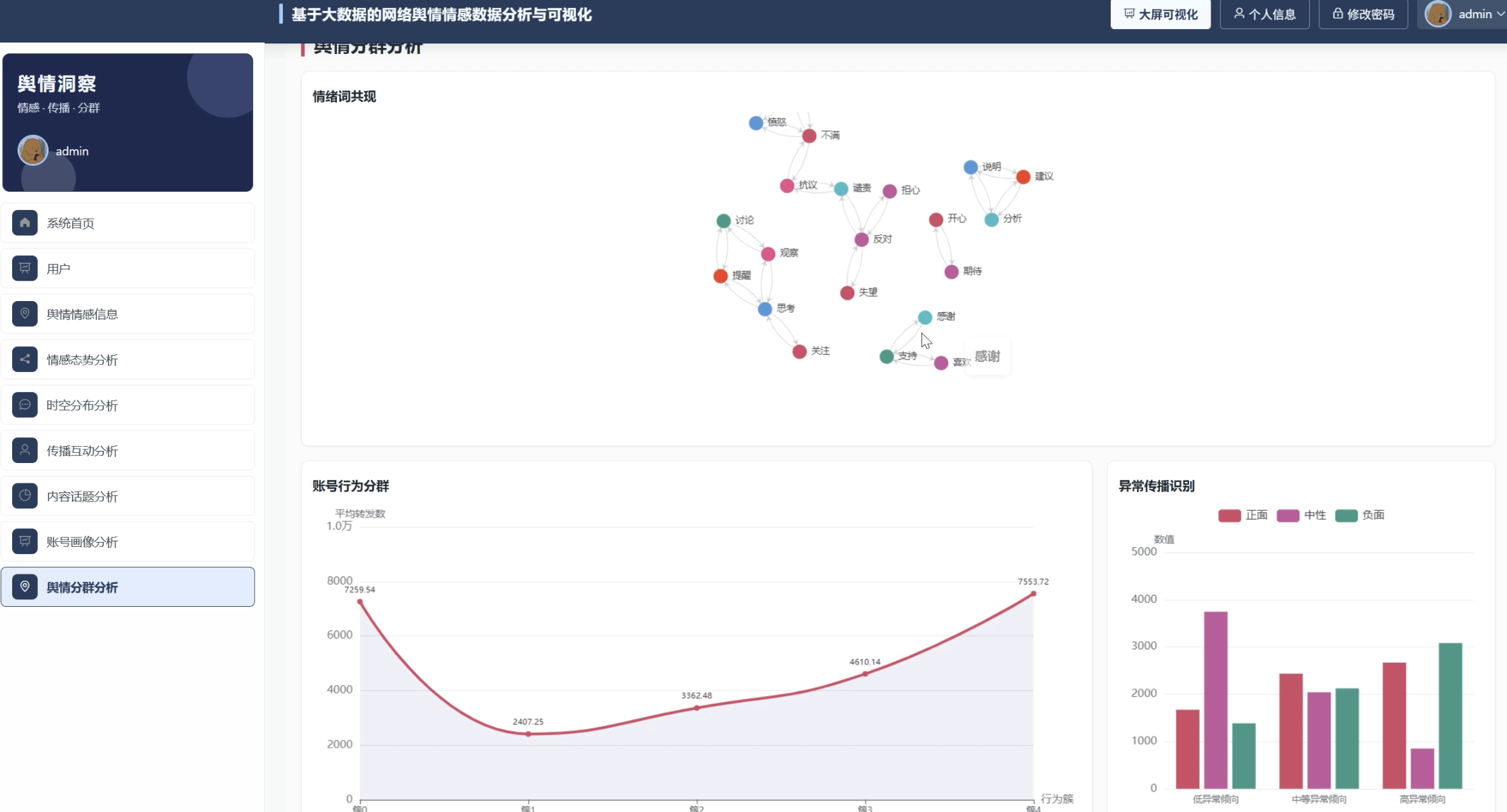Select the green 讨论 node
The width and height of the screenshot is (1507, 812).
pos(724,221)
